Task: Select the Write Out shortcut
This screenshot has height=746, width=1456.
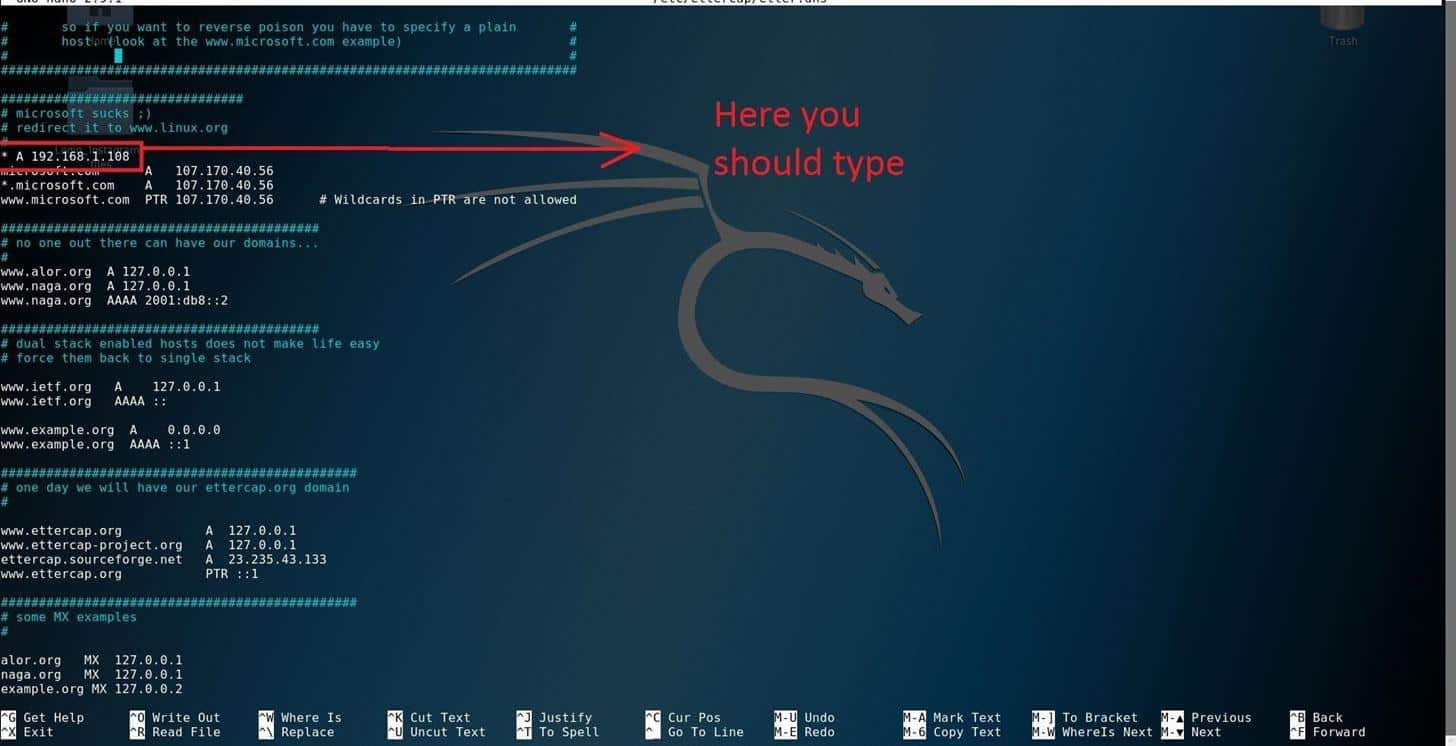Action: (175, 718)
